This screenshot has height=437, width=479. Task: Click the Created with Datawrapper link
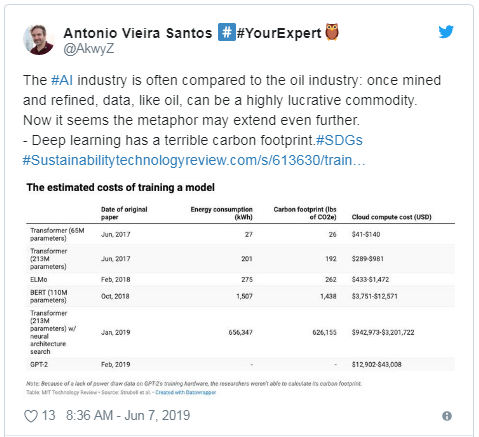186,392
